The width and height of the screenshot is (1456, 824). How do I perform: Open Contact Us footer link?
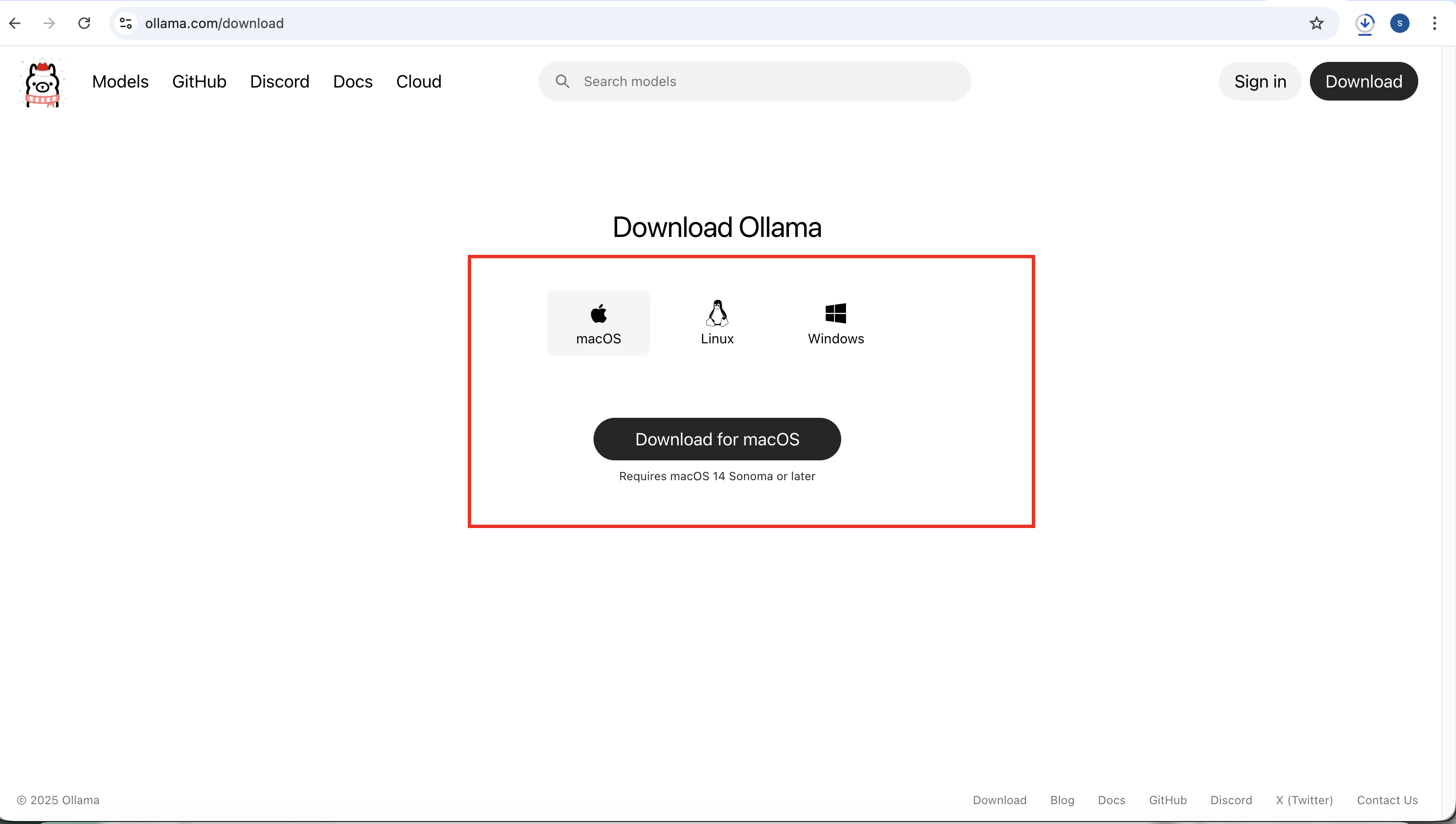point(1387,800)
